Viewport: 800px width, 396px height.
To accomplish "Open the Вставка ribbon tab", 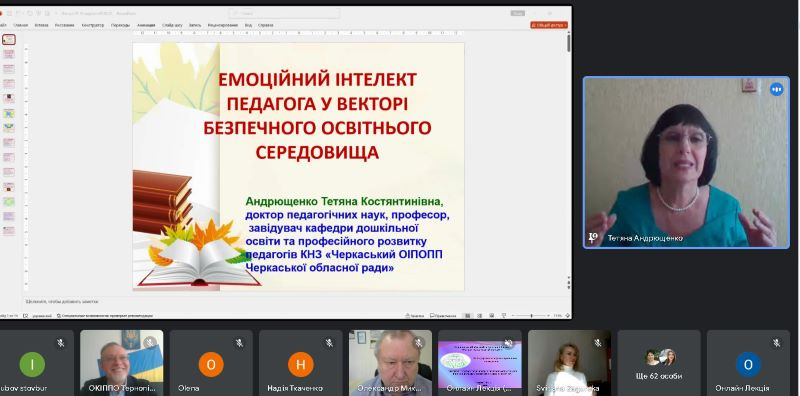I will [x=41, y=25].
